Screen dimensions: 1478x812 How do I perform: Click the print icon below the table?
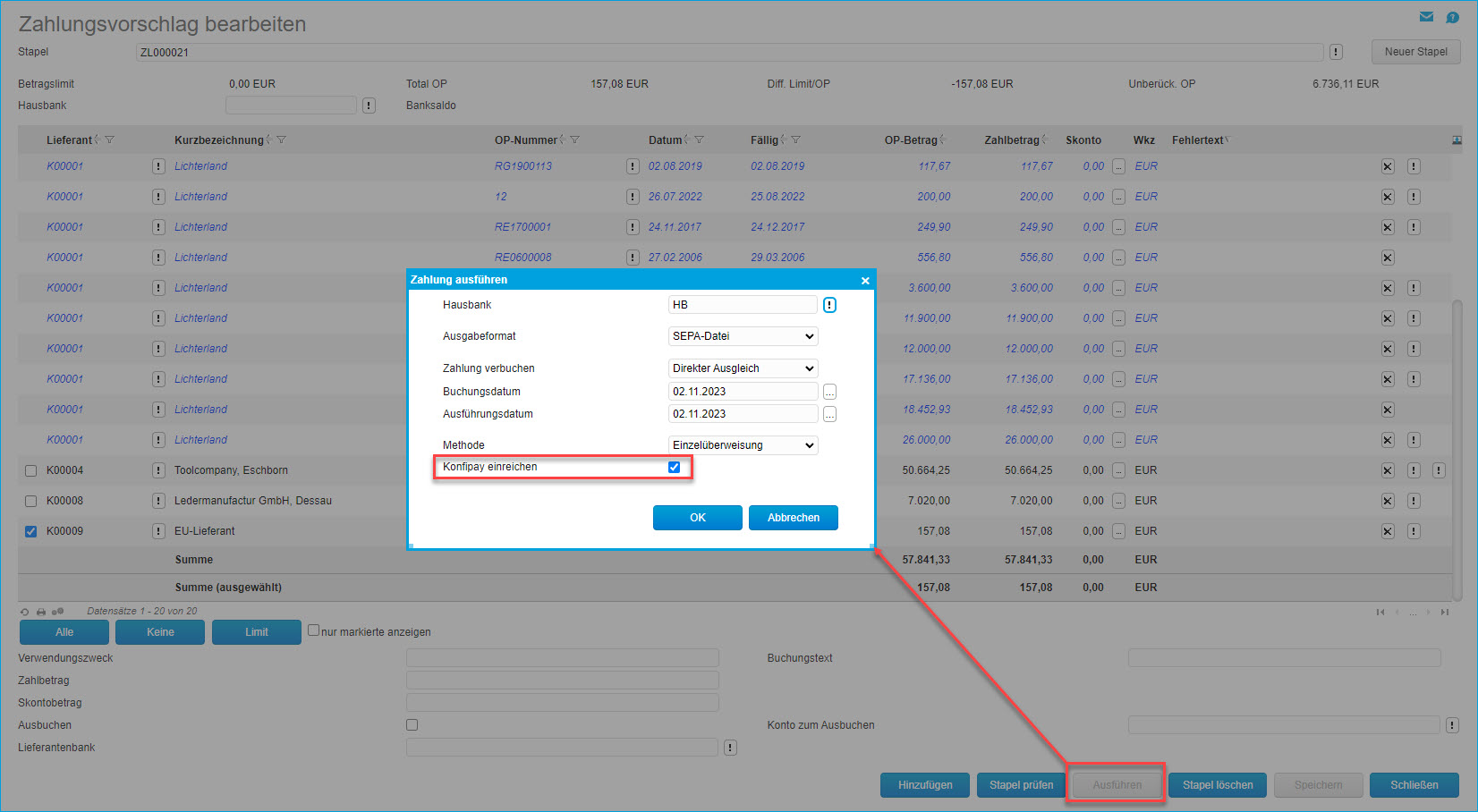(41, 612)
